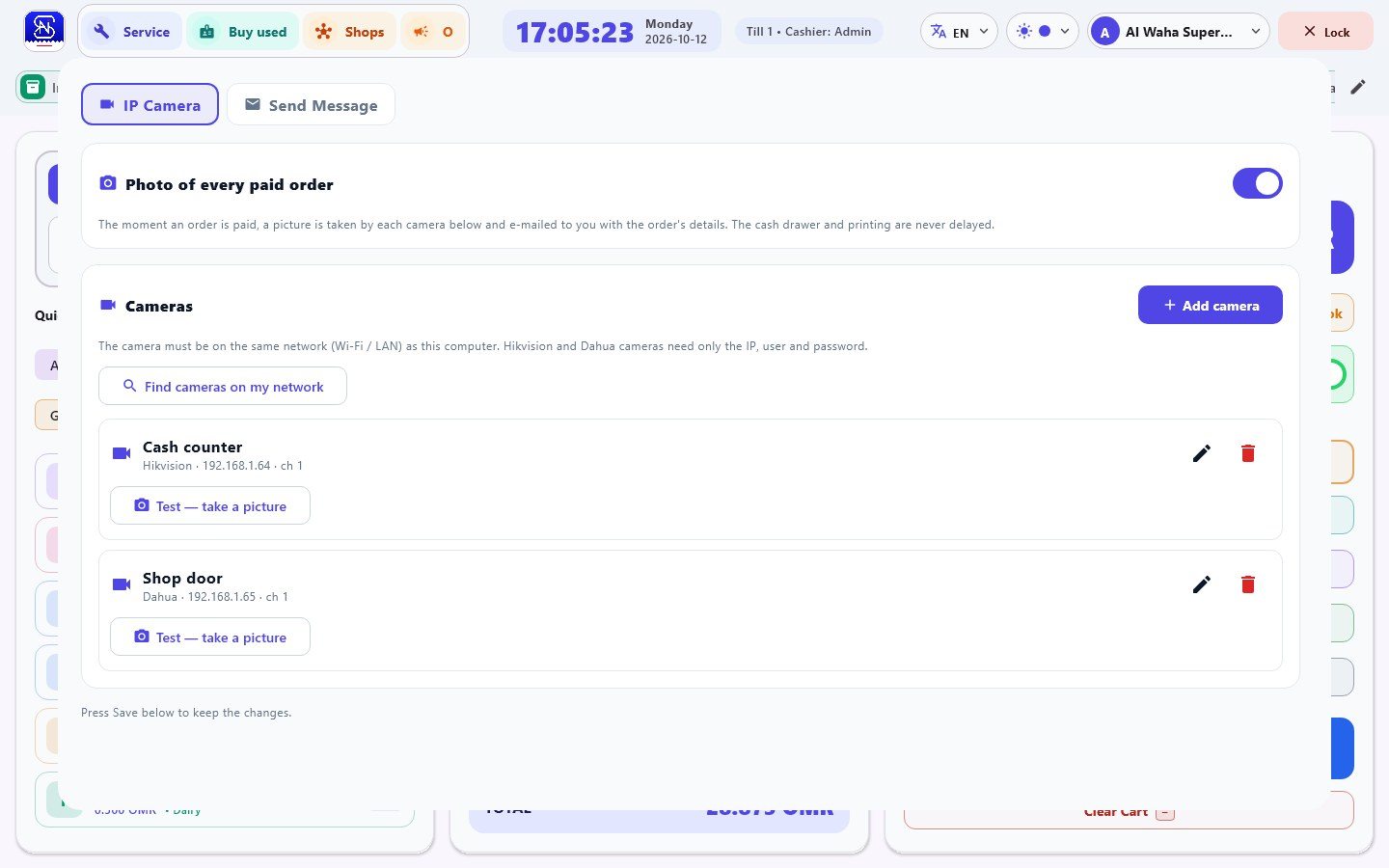Click Till 1 Cashier Admin label
This screenshot has width=1389, height=868.
[808, 32]
